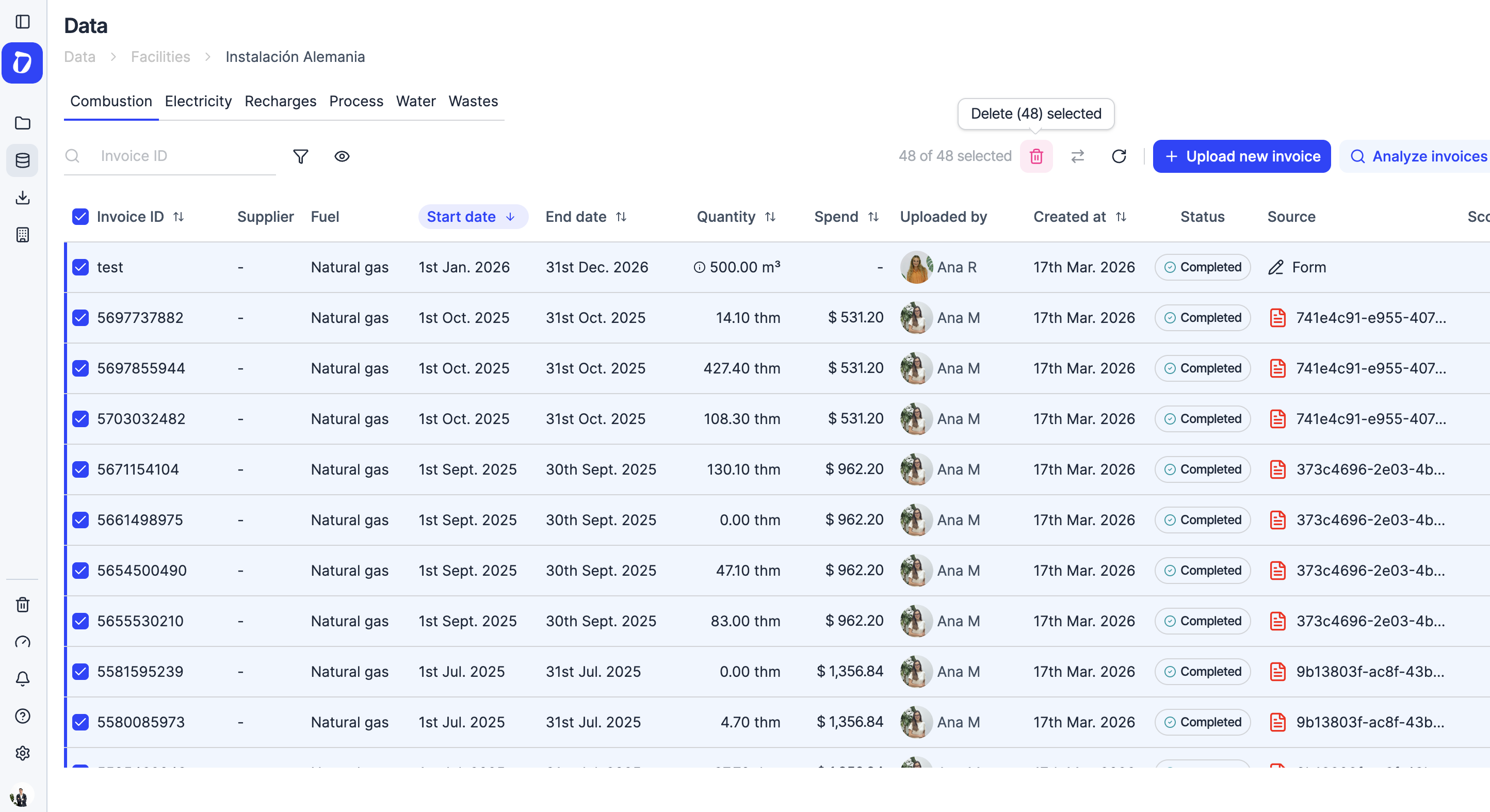Switch to the Electricity tab
The image size is (1490, 812).
pos(198,101)
